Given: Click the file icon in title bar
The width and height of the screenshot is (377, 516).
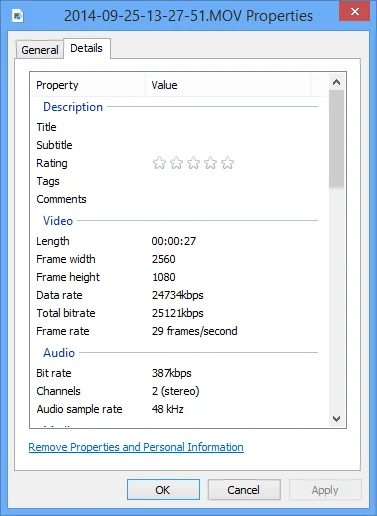Looking at the screenshot, I should click(x=18, y=15).
